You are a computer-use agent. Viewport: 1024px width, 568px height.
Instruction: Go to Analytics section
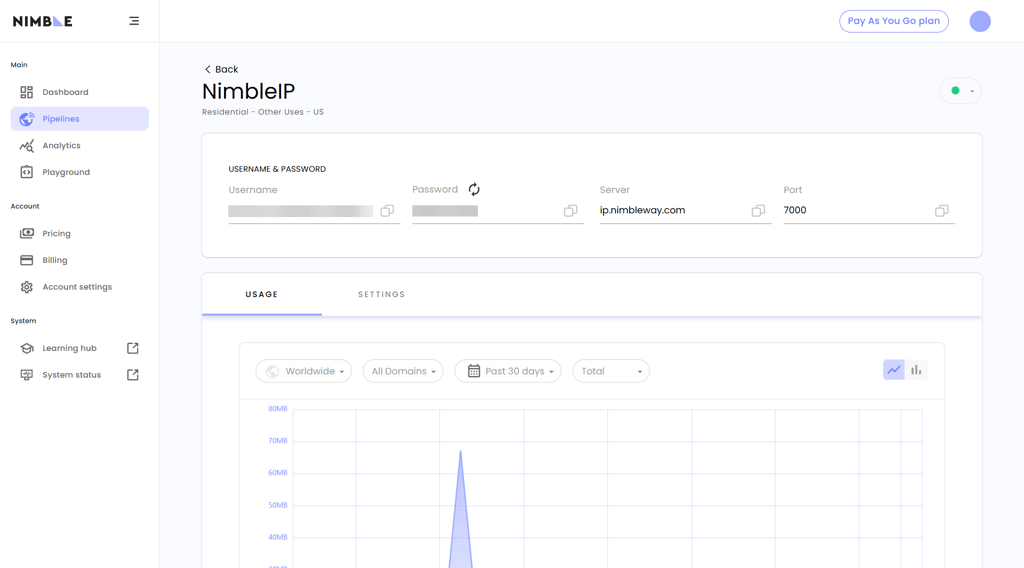point(80,146)
